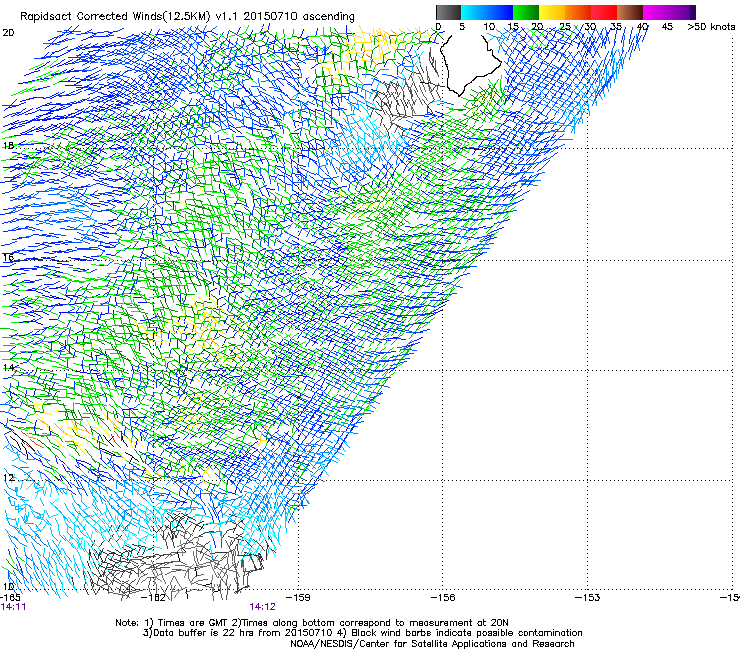The image size is (740, 650).
Task: Click the brown 35-40 knots legend swatch
Action: [630, 12]
